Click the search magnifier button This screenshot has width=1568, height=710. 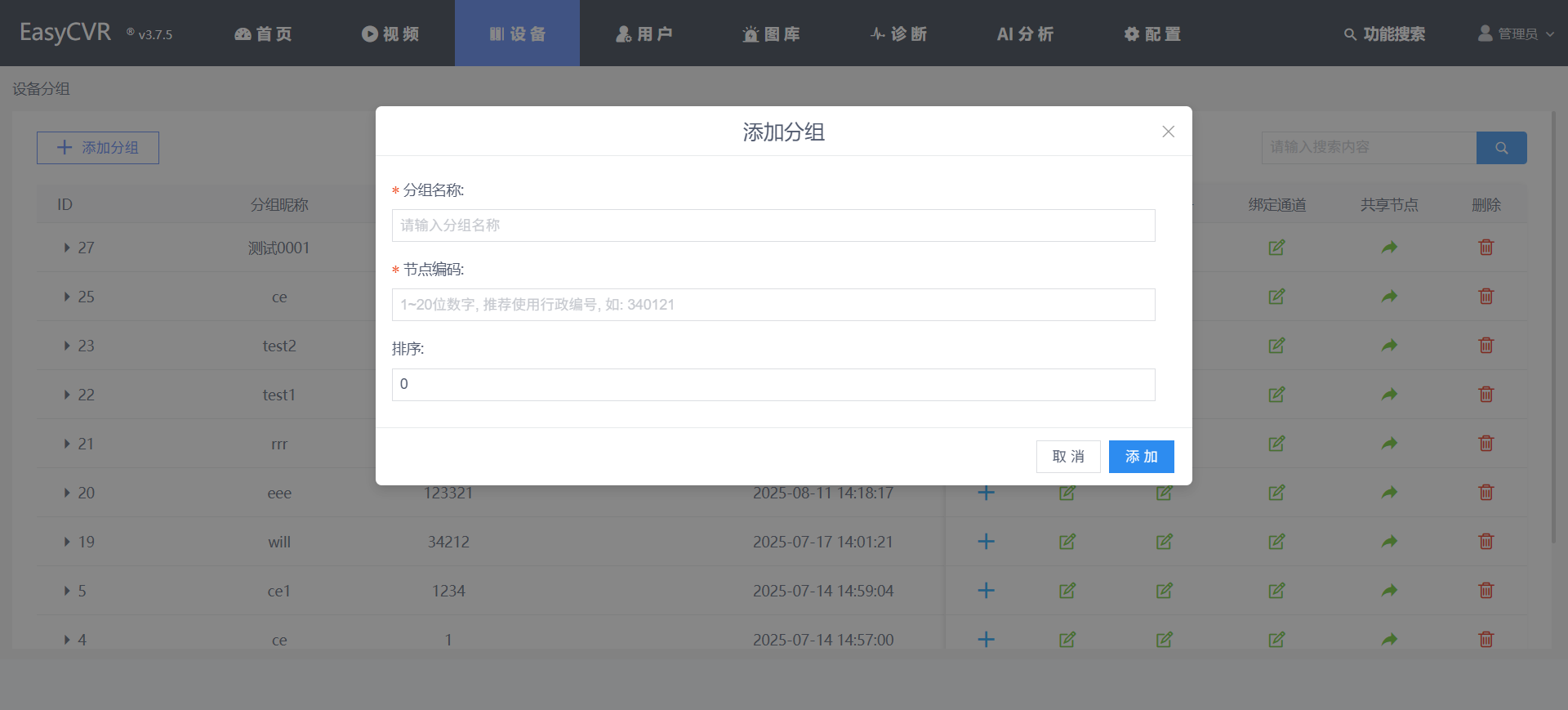[x=1501, y=148]
